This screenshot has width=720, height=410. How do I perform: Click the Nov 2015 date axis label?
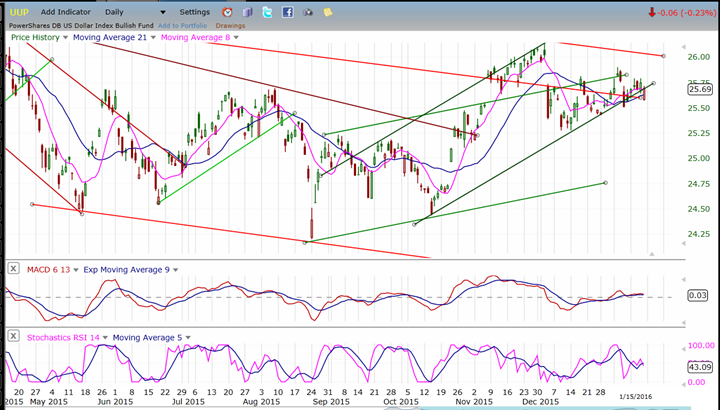coord(474,402)
